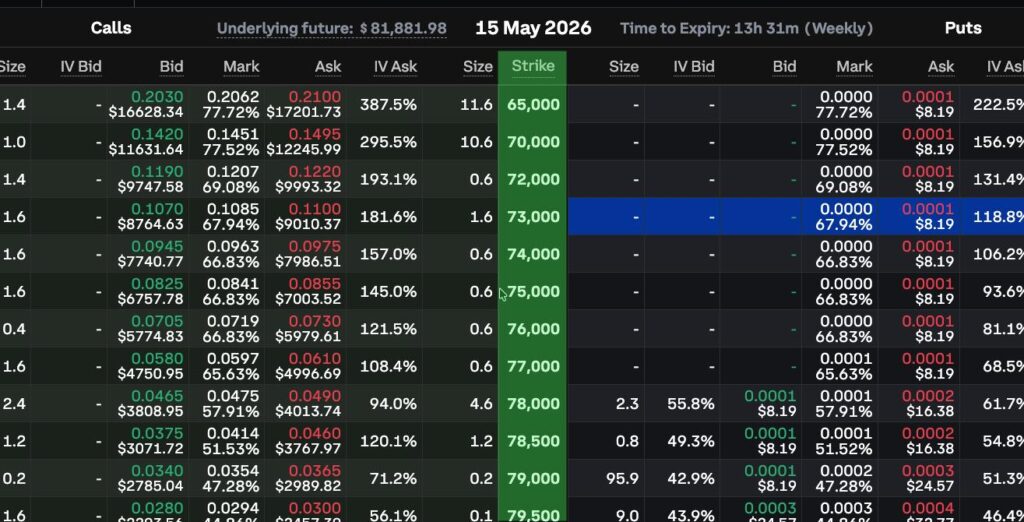The image size is (1024, 522).
Task: Click the 72,000 call mark 0.1207
Action: [233, 172]
